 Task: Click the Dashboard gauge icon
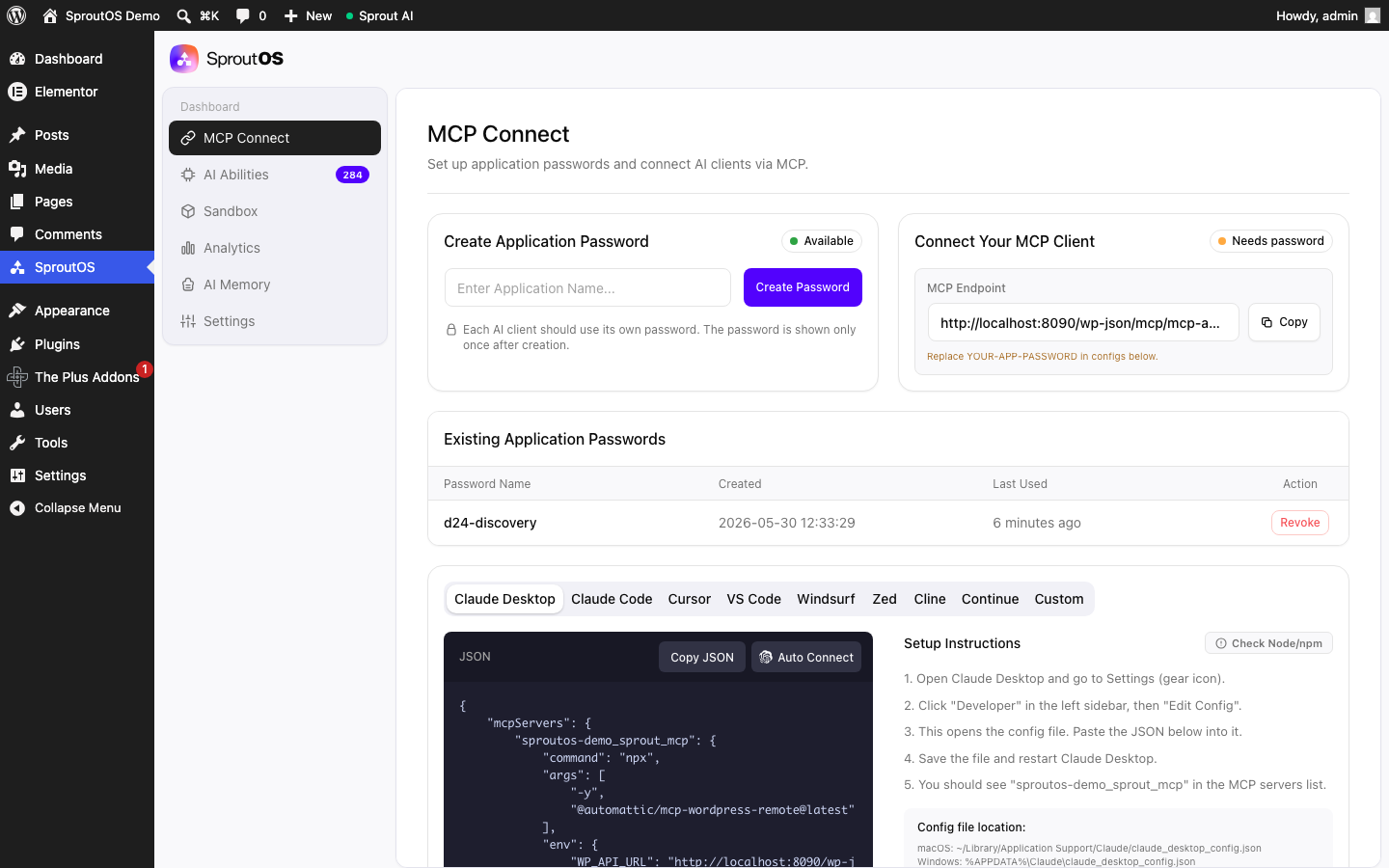(17, 59)
